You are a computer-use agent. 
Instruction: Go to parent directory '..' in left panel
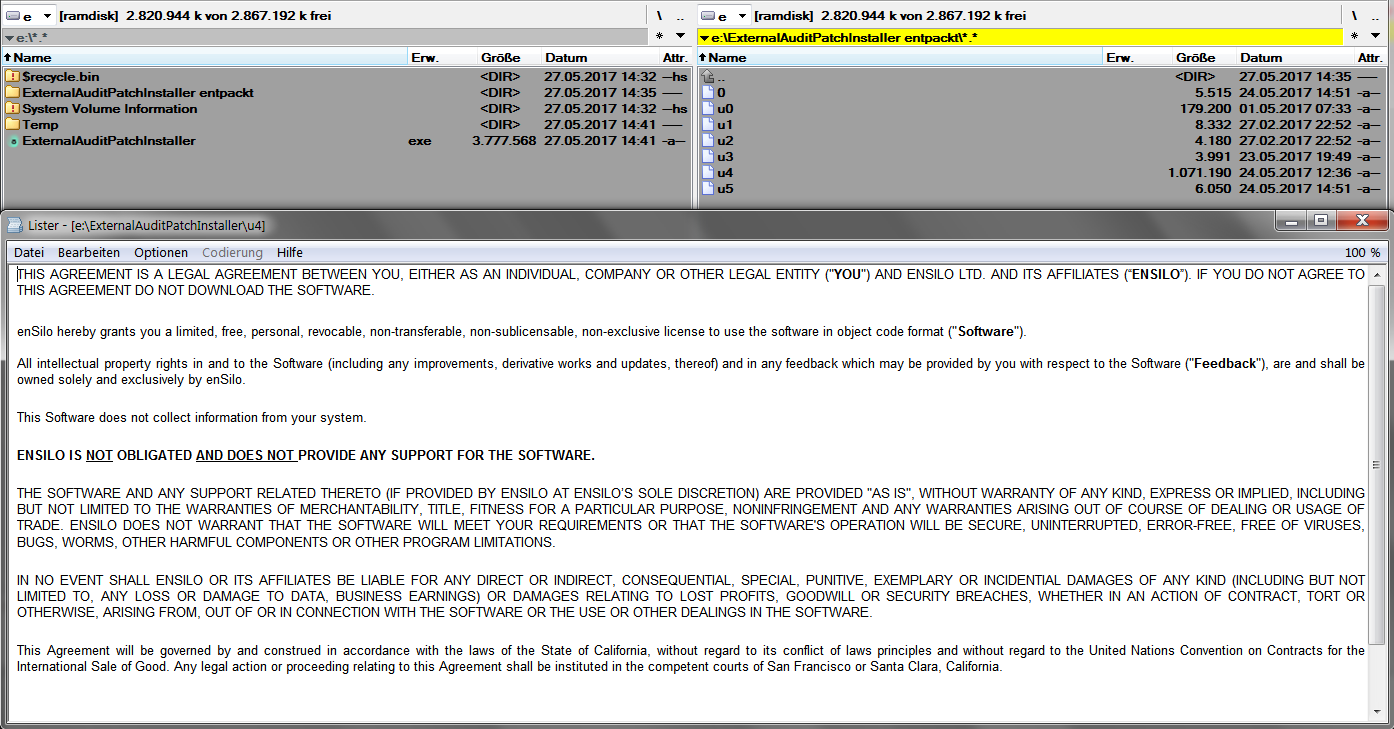pos(680,16)
